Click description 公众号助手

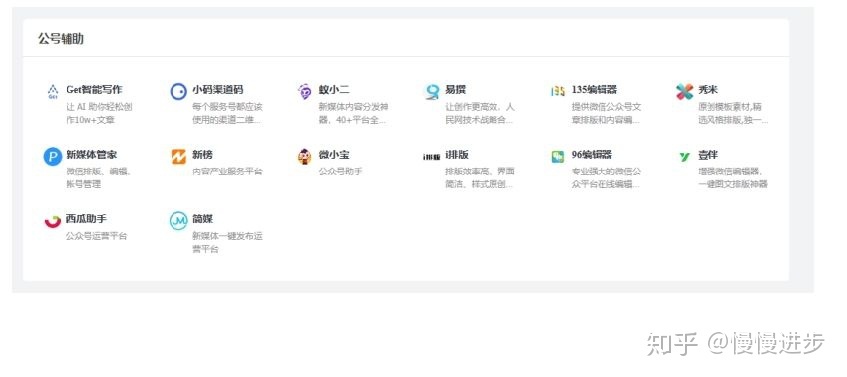(x=340, y=171)
